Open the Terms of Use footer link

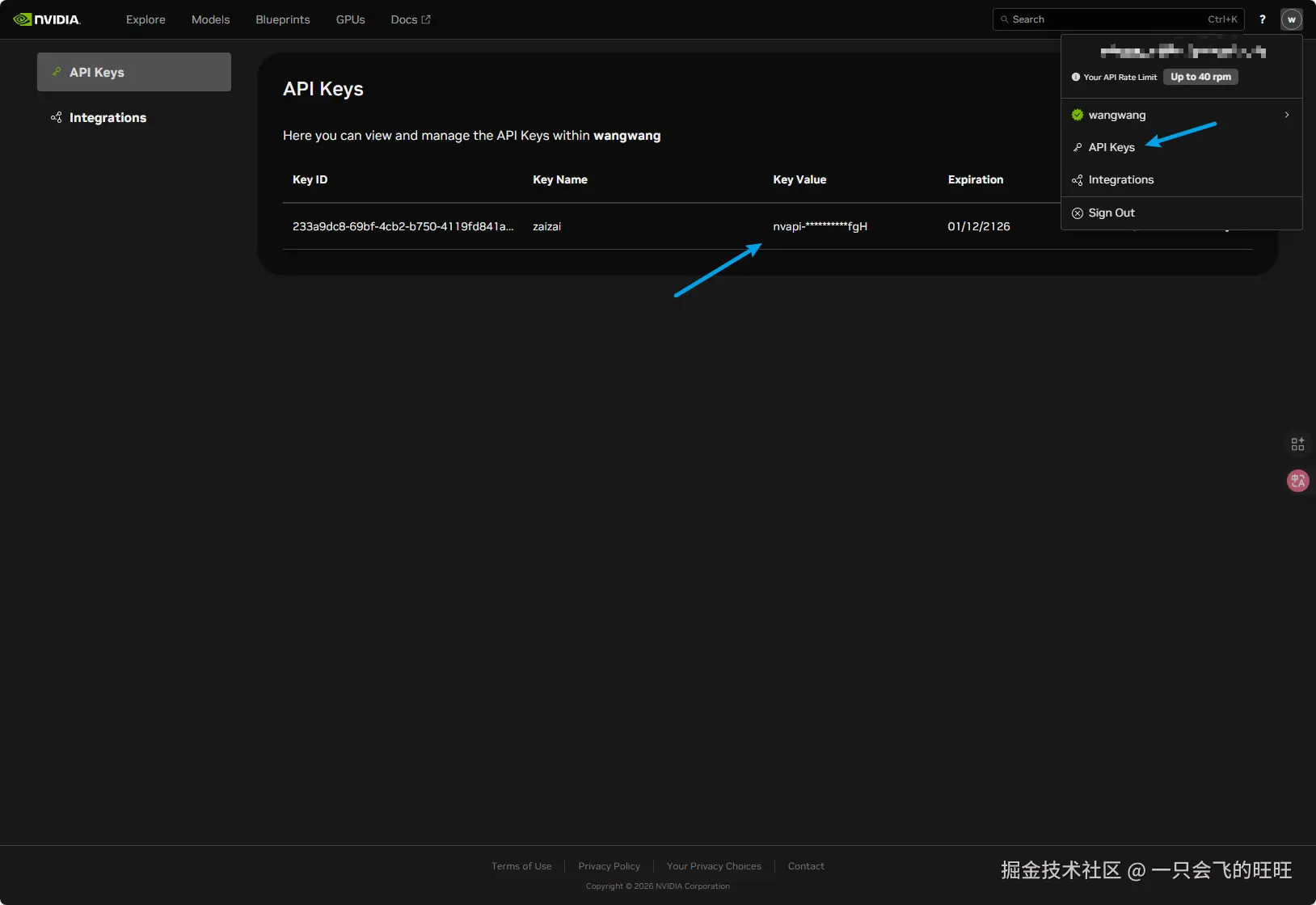521,866
